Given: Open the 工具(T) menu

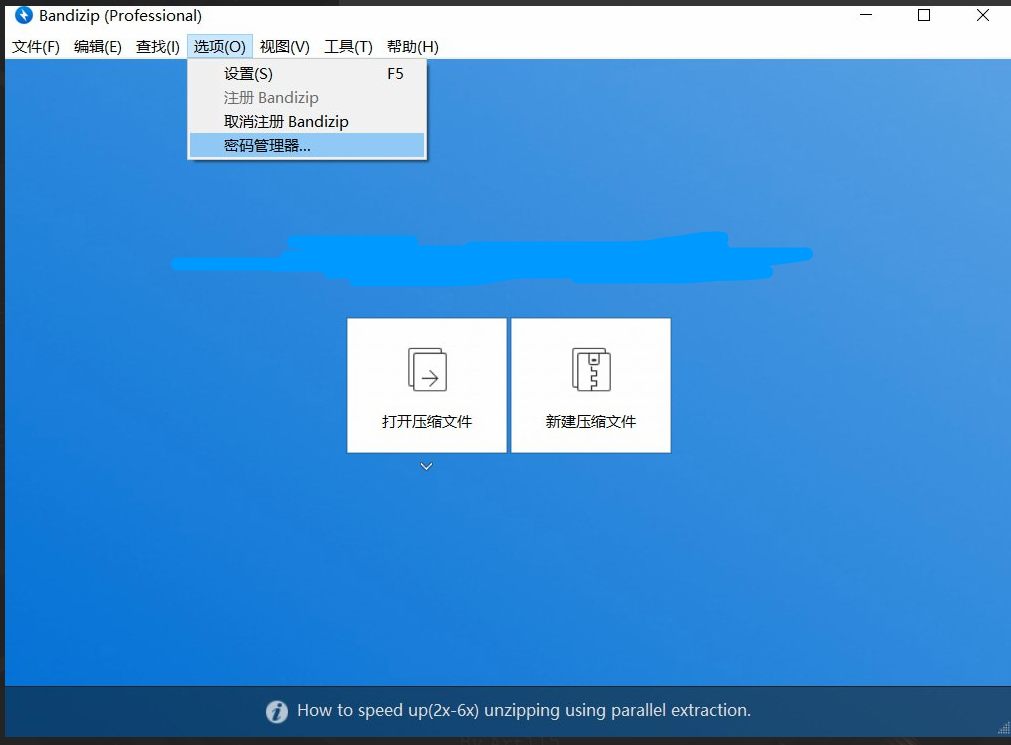Looking at the screenshot, I should tap(346, 46).
